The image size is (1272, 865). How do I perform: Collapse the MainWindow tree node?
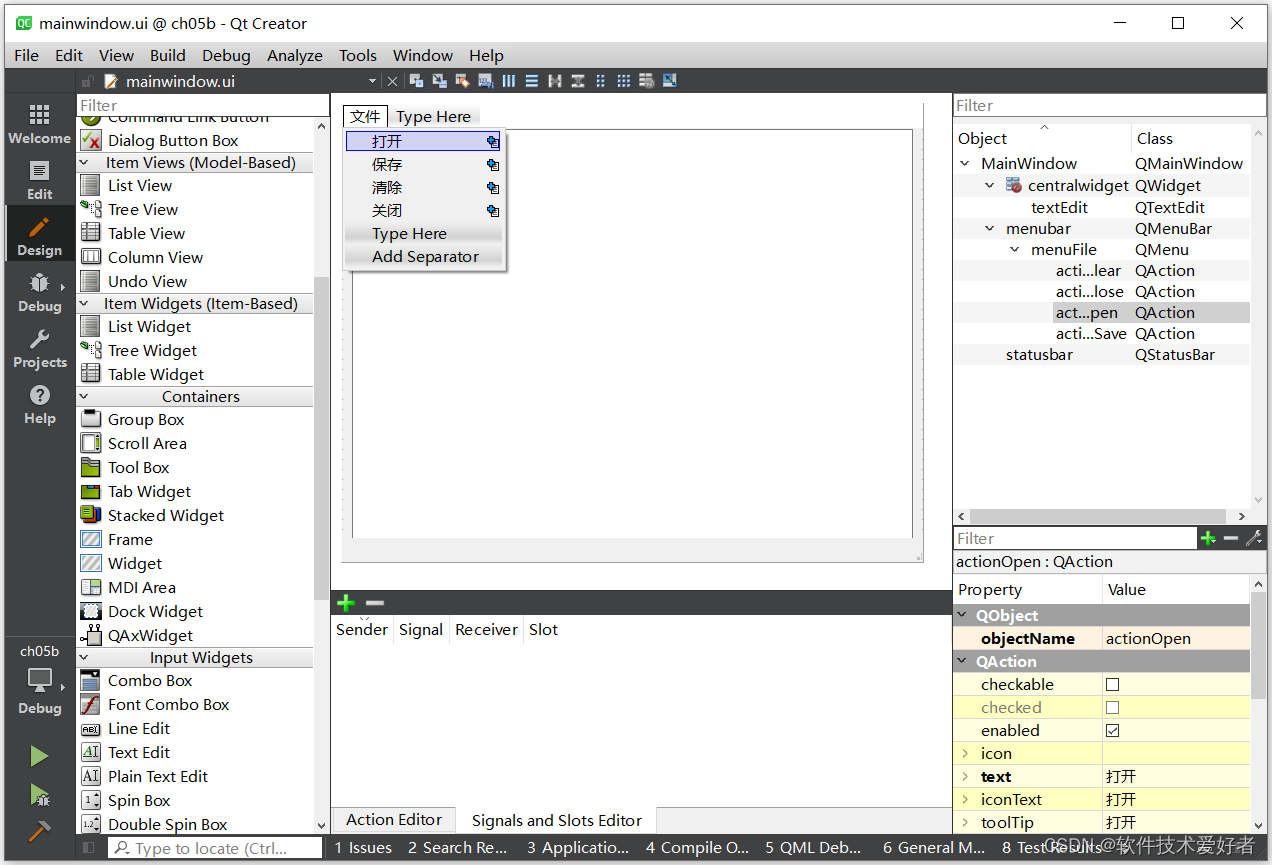[x=965, y=164]
